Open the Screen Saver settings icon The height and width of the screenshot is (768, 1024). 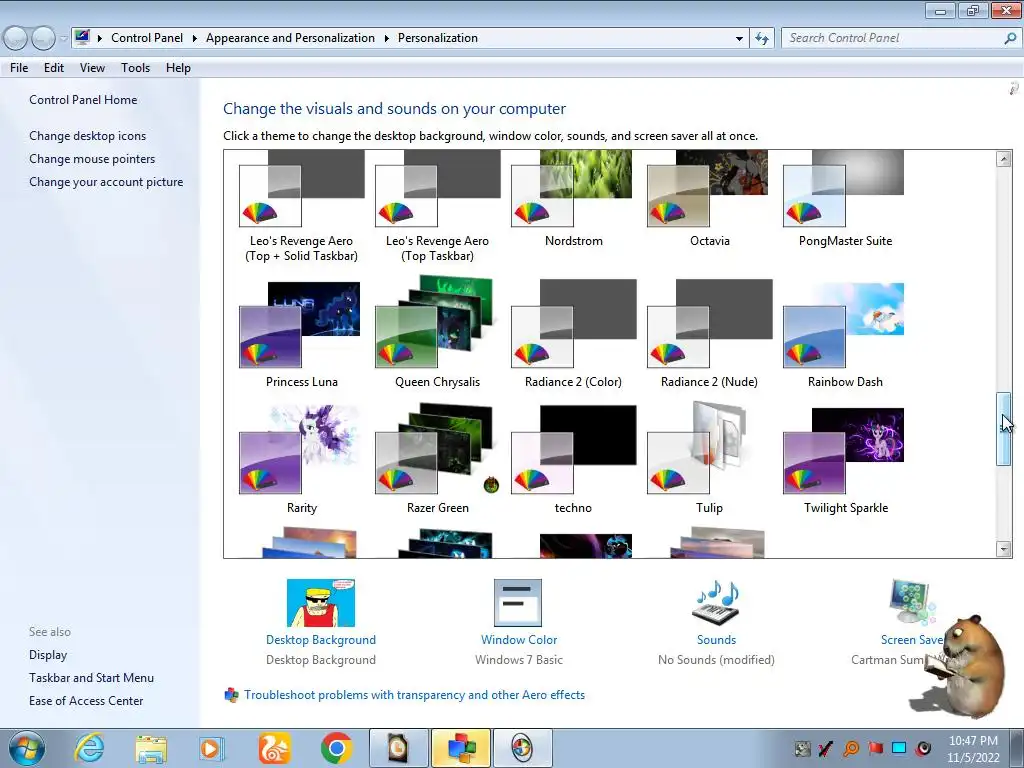[x=912, y=603]
